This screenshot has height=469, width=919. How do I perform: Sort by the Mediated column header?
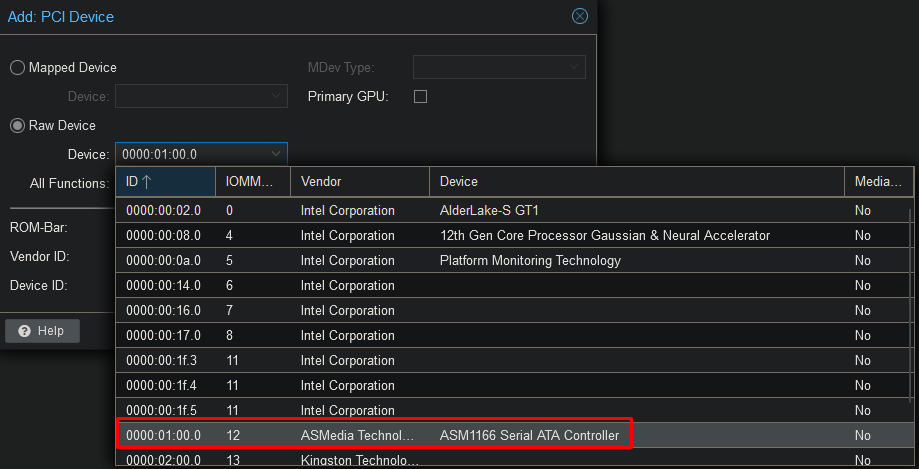click(878, 182)
